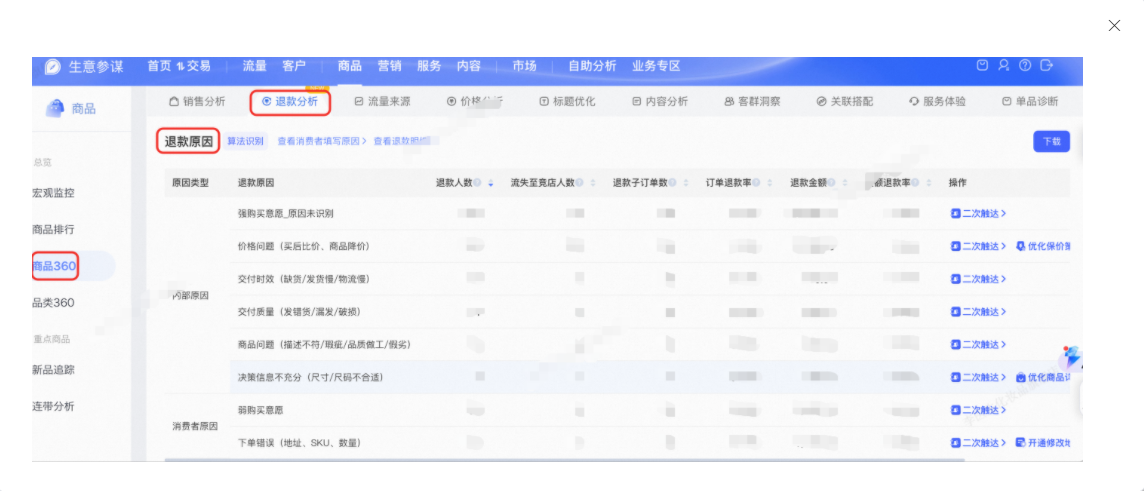Image resolution: width=1144 pixels, height=491 pixels.
Task: Click info icon next to 退款金额
Action: click(x=831, y=183)
